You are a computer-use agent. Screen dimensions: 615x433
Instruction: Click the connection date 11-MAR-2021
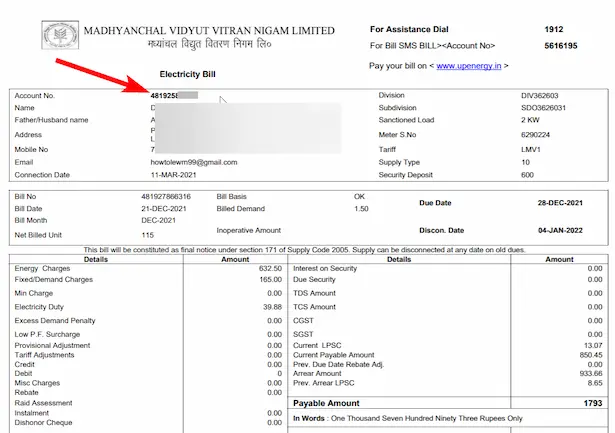pos(173,175)
